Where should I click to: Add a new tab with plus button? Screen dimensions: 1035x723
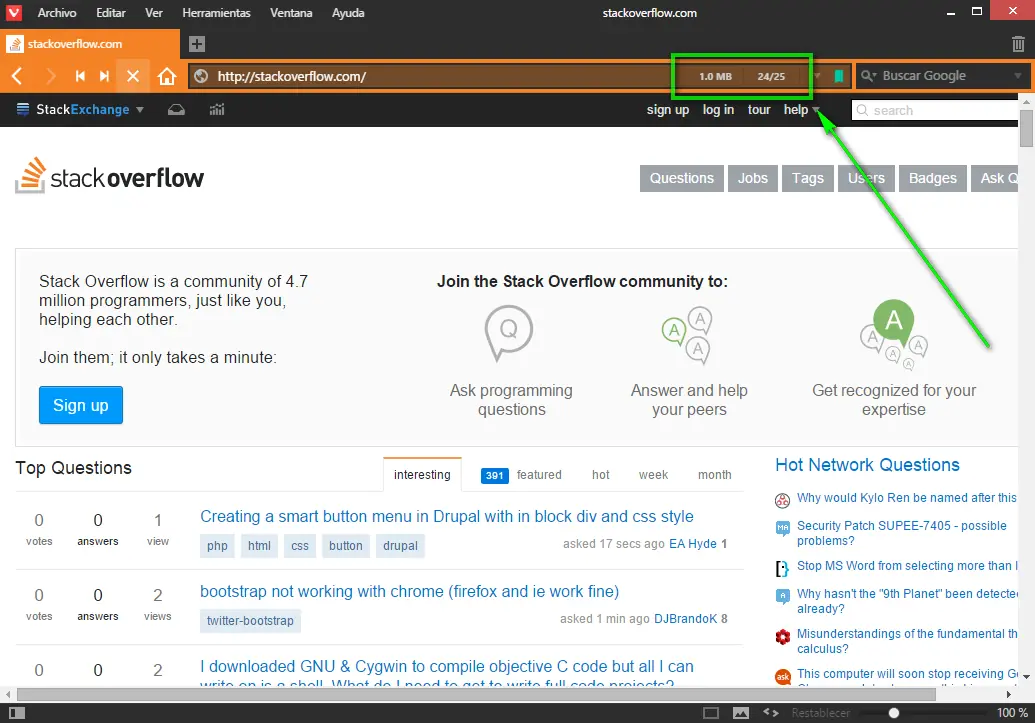(x=197, y=44)
